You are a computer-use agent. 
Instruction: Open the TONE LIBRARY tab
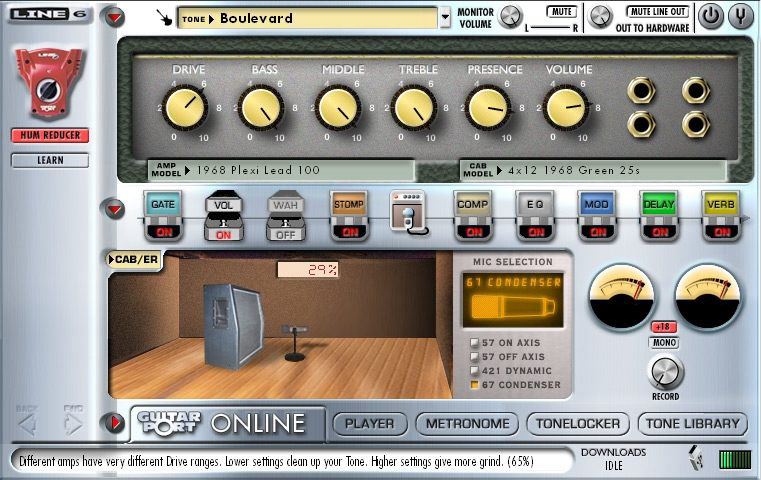click(x=693, y=424)
